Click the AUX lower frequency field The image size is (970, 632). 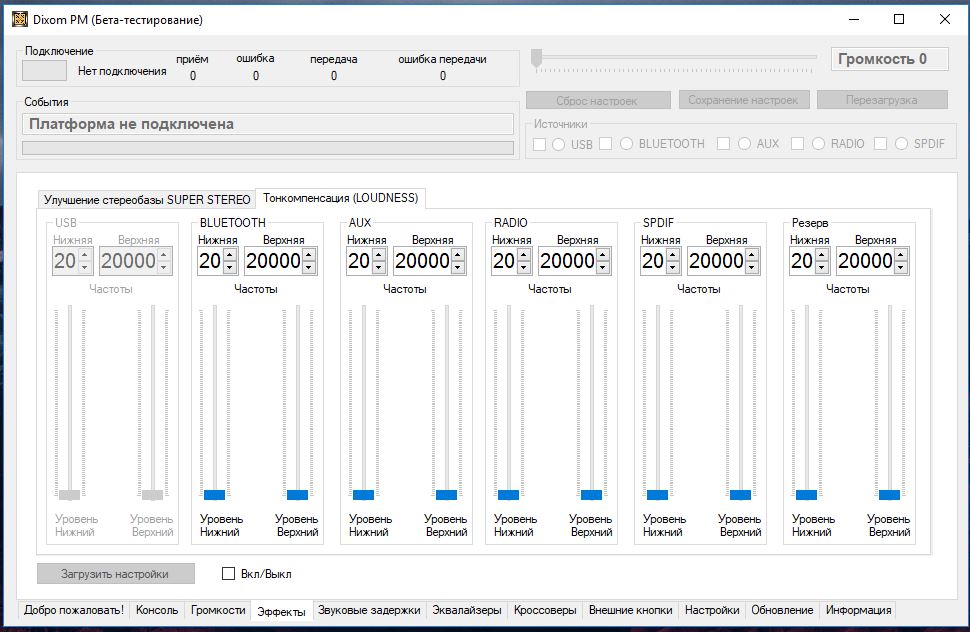358,261
